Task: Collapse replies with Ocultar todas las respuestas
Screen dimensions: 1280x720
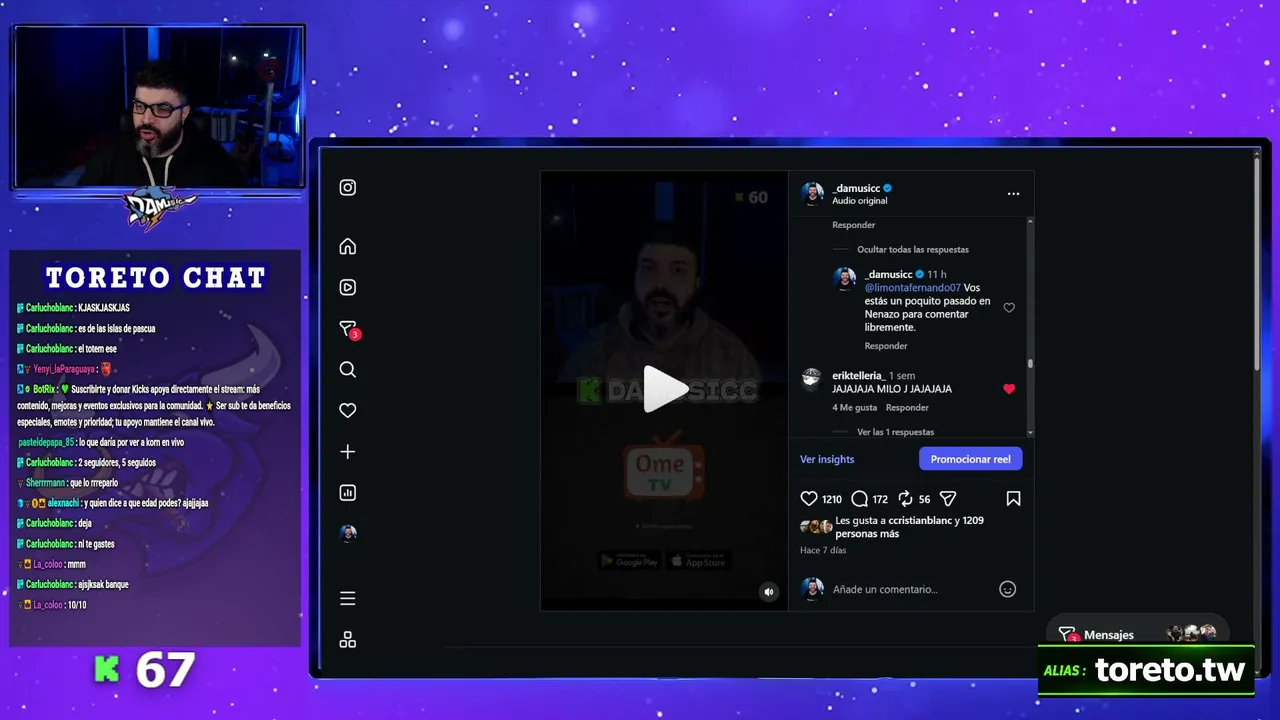Action: [x=912, y=250]
